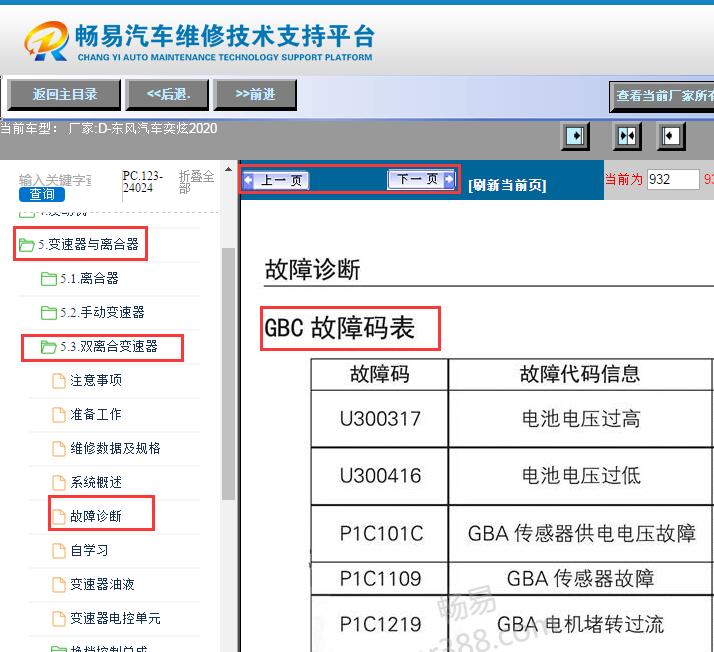Click the first of the three panel layout icons

576,136
